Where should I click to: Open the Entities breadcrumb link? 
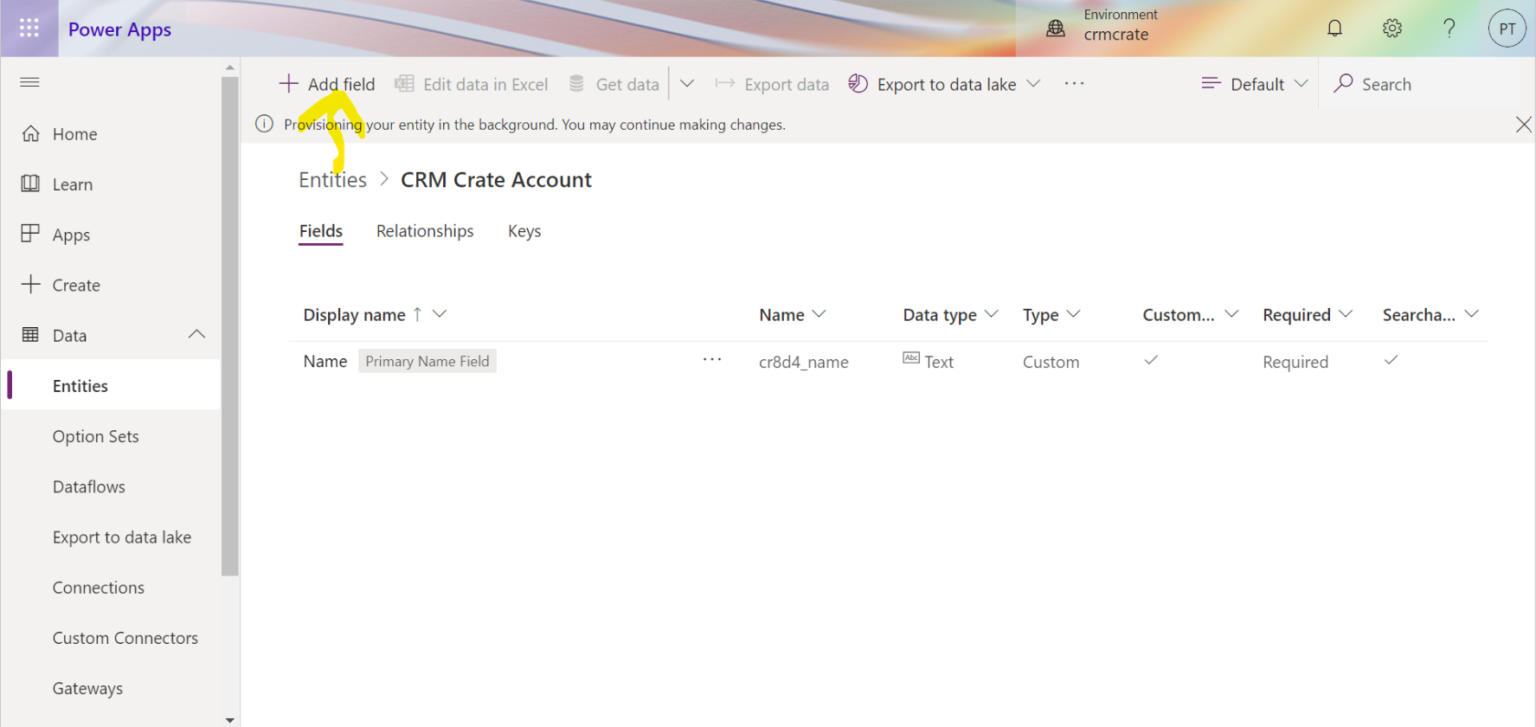(x=332, y=179)
